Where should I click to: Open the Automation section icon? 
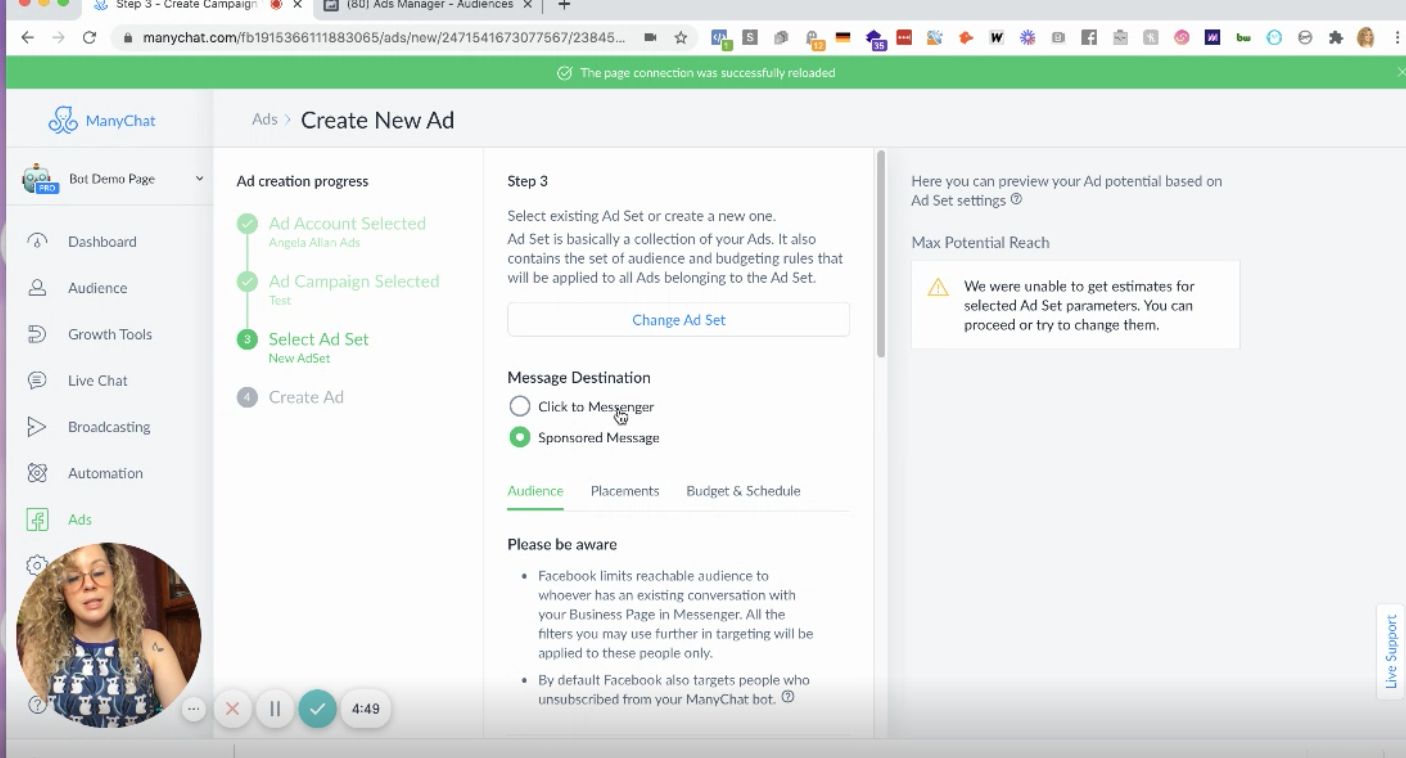coord(37,473)
